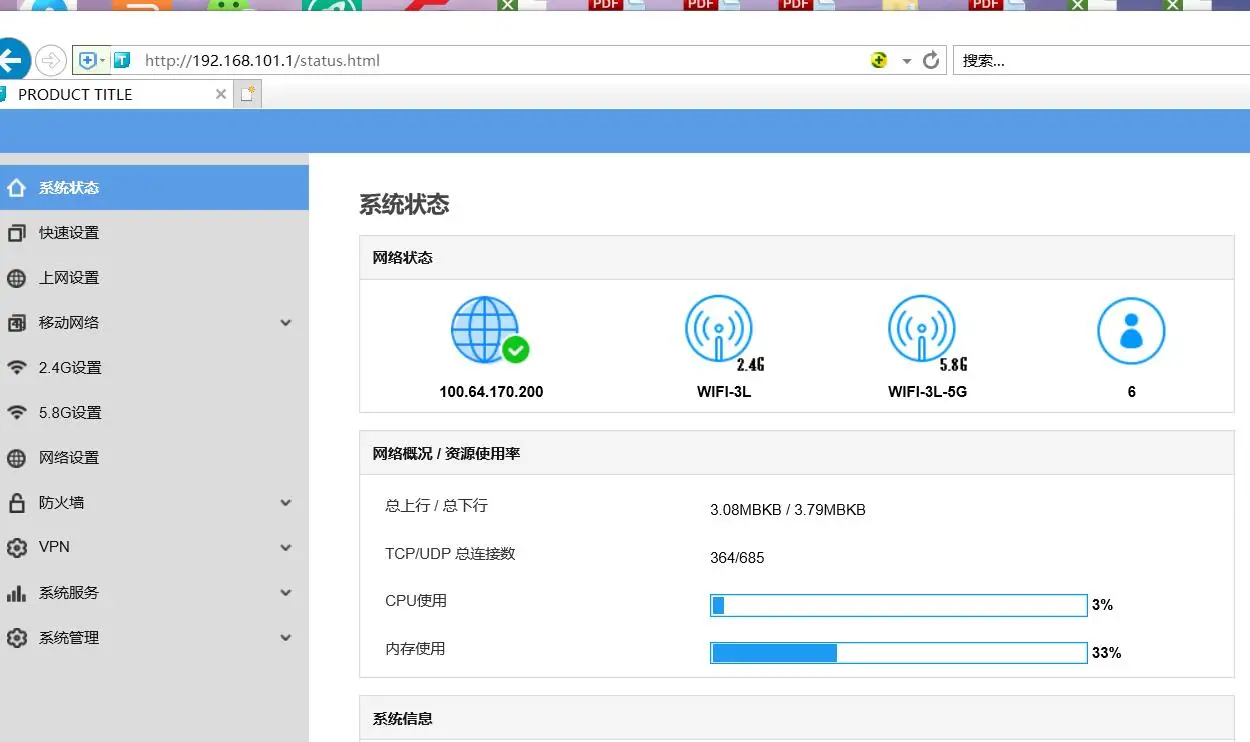1250x742 pixels.
Task: Click the internet globe status icon
Action: click(489, 330)
